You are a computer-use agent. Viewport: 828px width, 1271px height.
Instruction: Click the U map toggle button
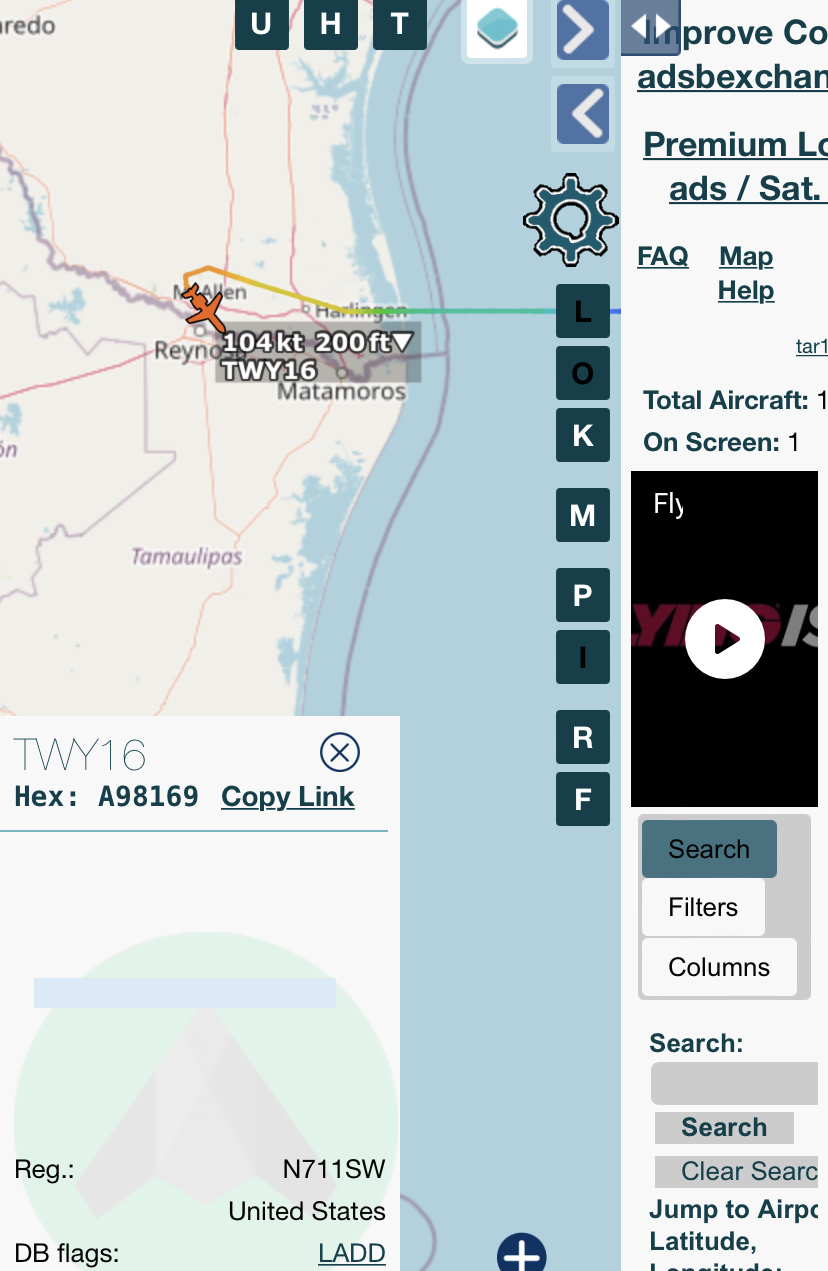[261, 24]
